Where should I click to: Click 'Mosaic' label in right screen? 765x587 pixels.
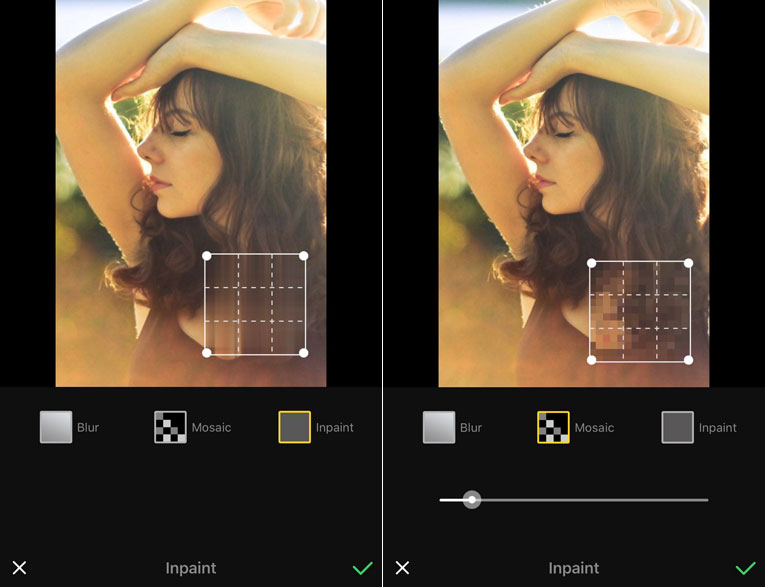tap(594, 427)
